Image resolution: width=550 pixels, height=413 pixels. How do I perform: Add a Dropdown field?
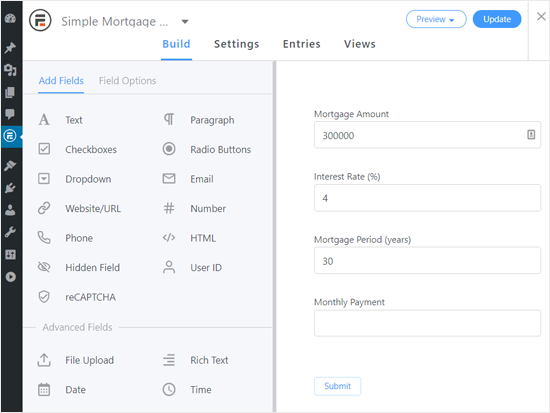click(74, 179)
